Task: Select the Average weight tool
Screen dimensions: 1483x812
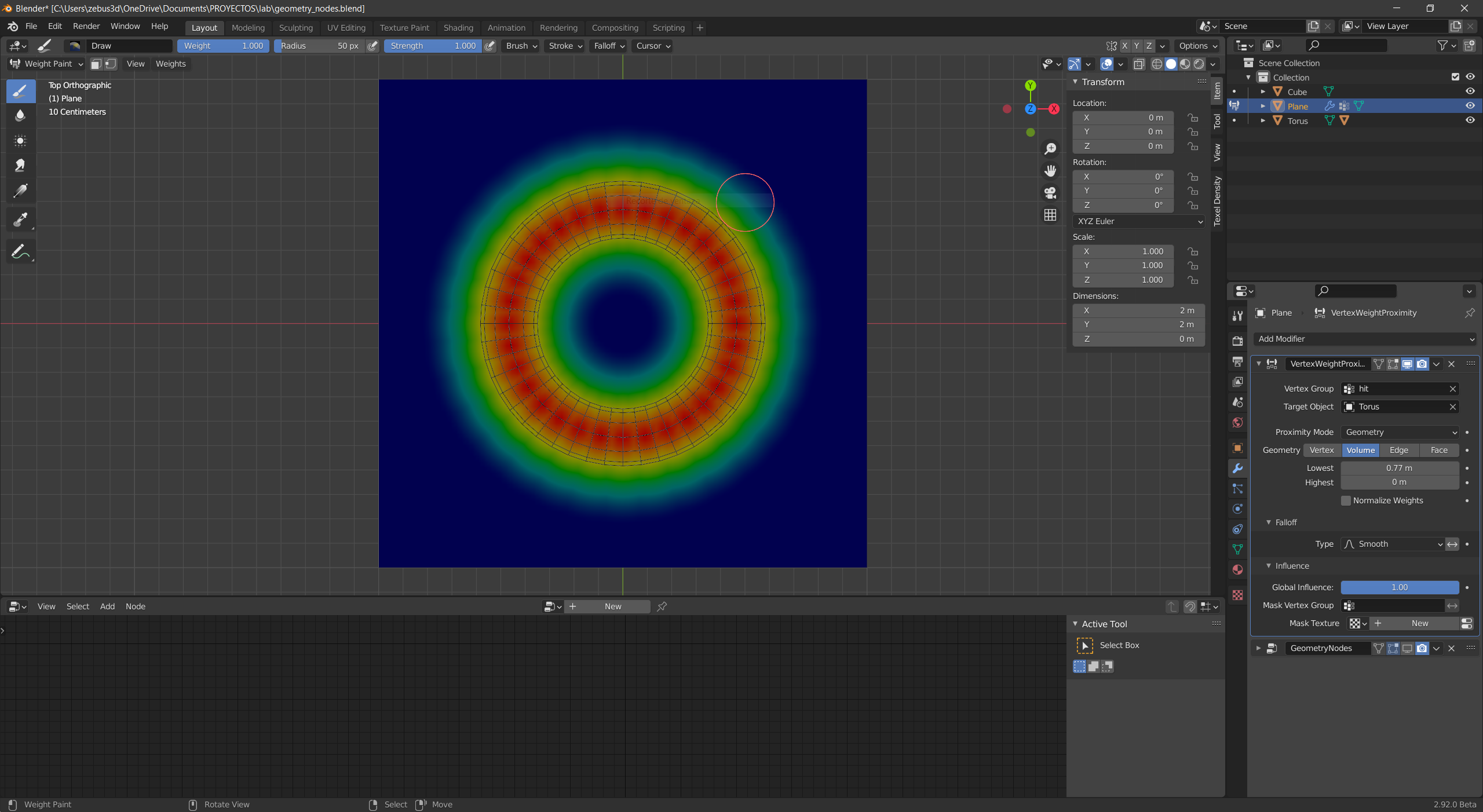Action: click(20, 141)
